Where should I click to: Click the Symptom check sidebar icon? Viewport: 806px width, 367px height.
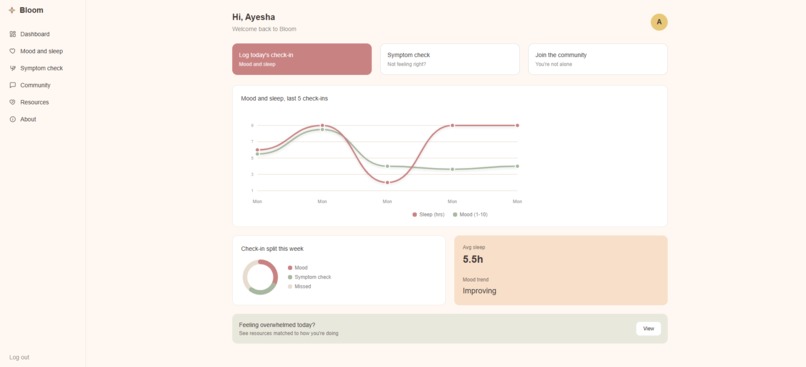(13, 68)
